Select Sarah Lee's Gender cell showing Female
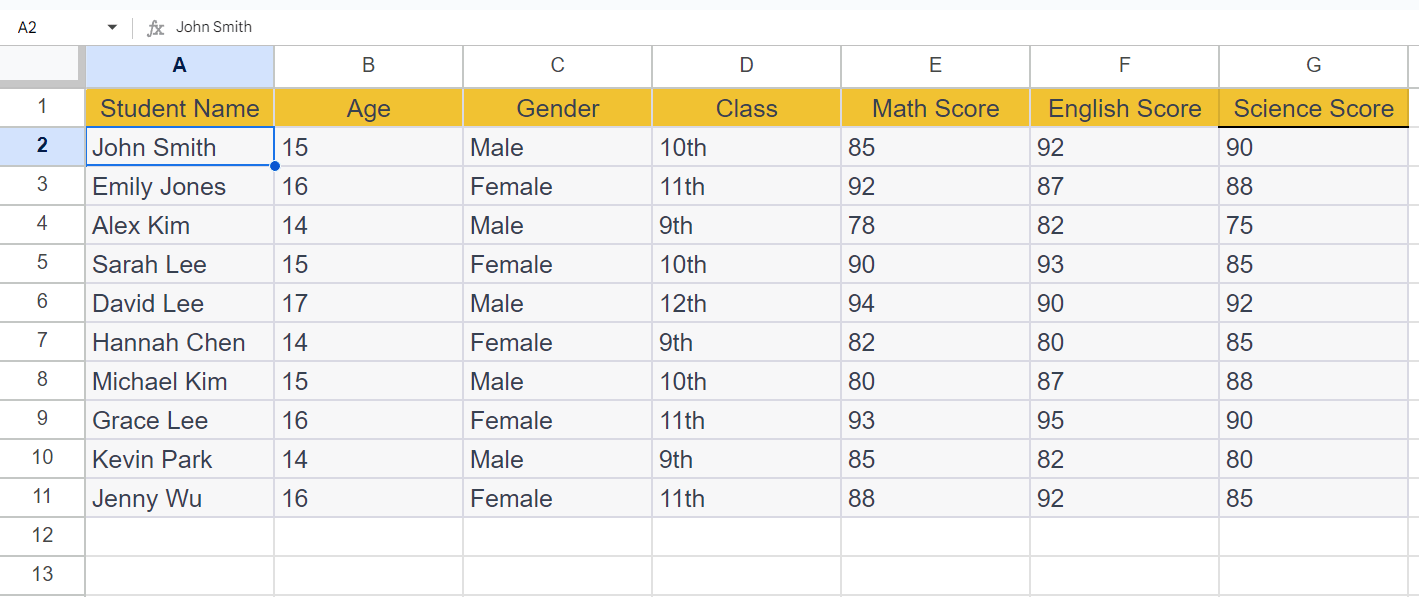This screenshot has width=1419, height=597. [x=557, y=264]
